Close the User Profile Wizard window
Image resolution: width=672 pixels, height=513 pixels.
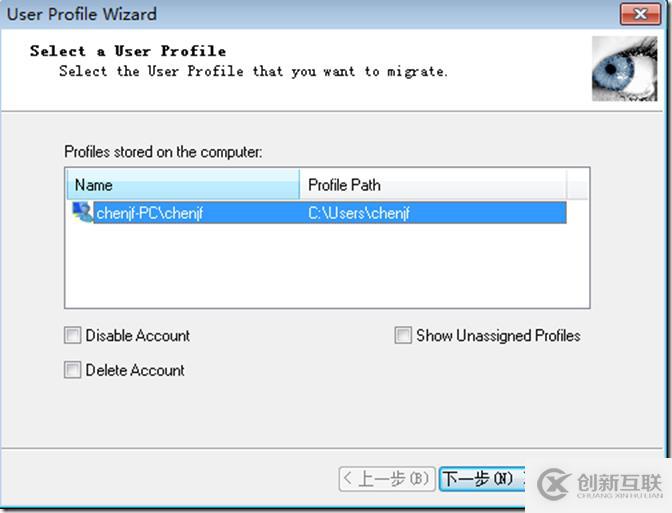click(x=640, y=14)
